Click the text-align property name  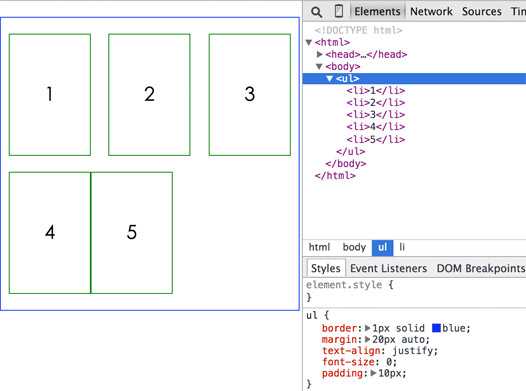(x=351, y=351)
